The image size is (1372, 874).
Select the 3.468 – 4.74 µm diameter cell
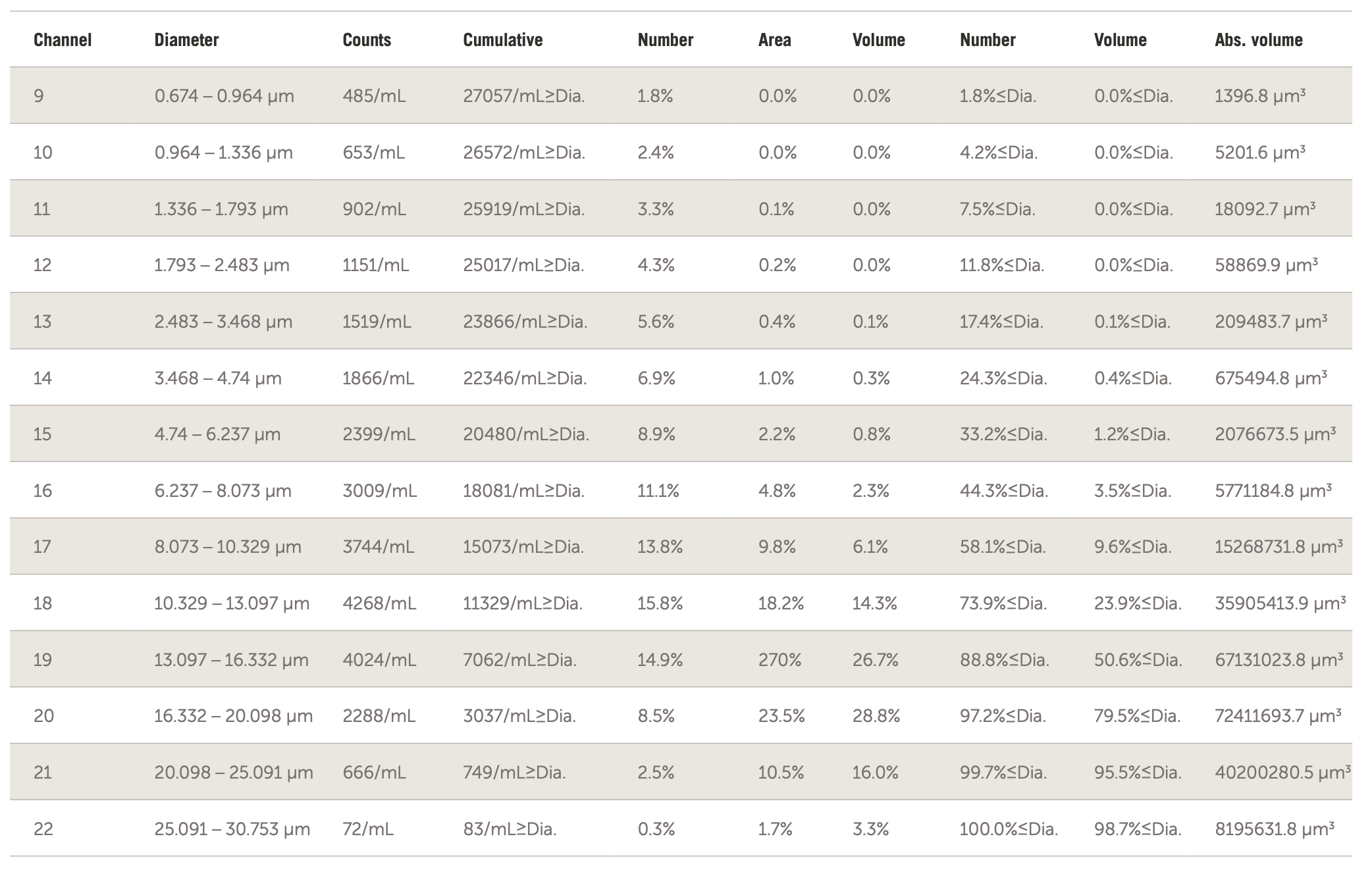pos(218,378)
